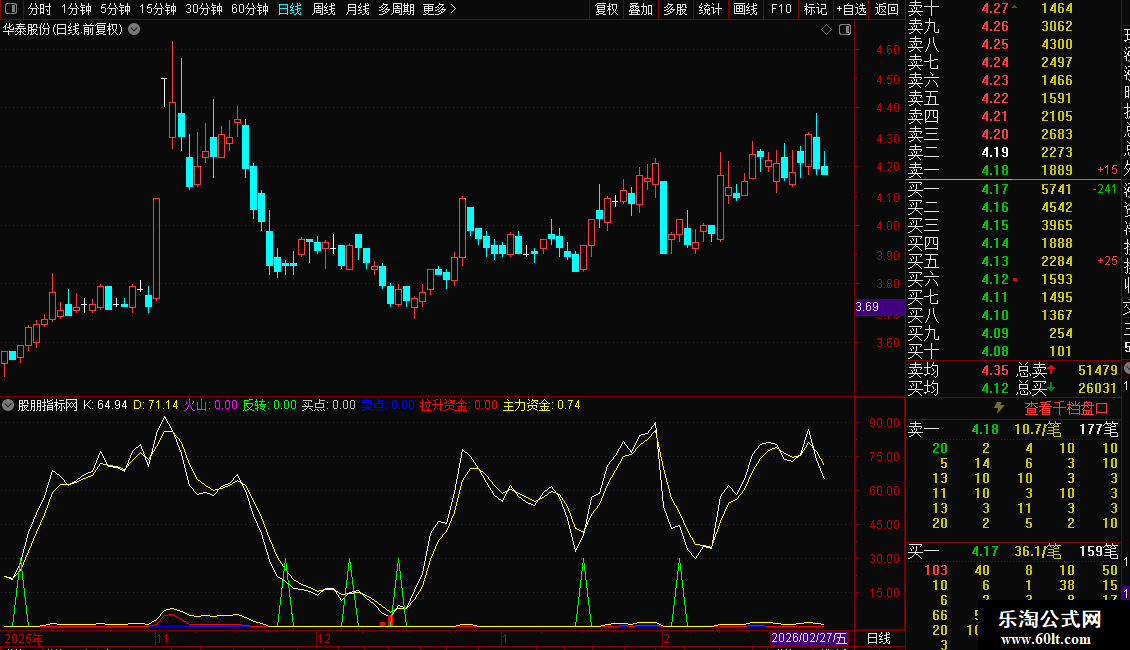The height and width of the screenshot is (650, 1130).
Task: Click the 日线 period label at bottom
Action: click(x=878, y=638)
